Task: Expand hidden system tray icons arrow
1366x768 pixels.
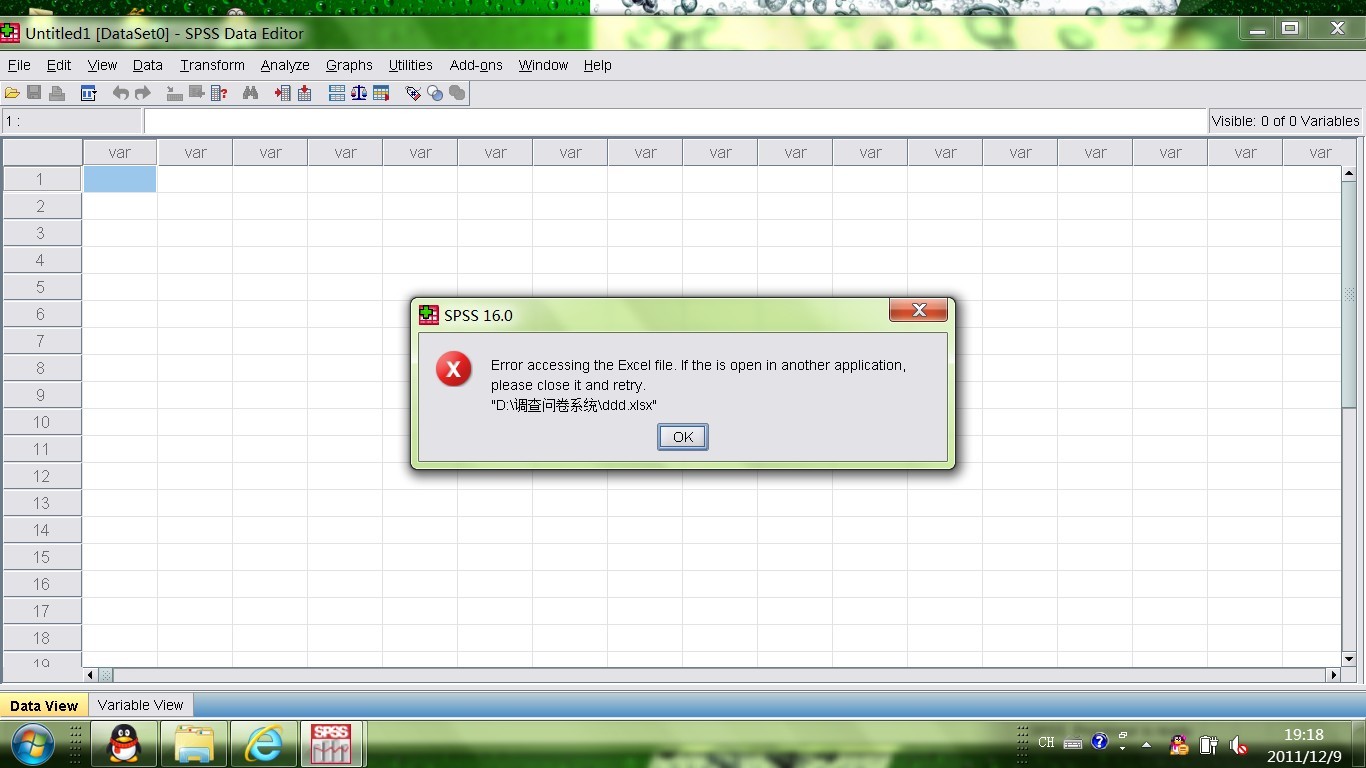Action: click(x=1146, y=745)
